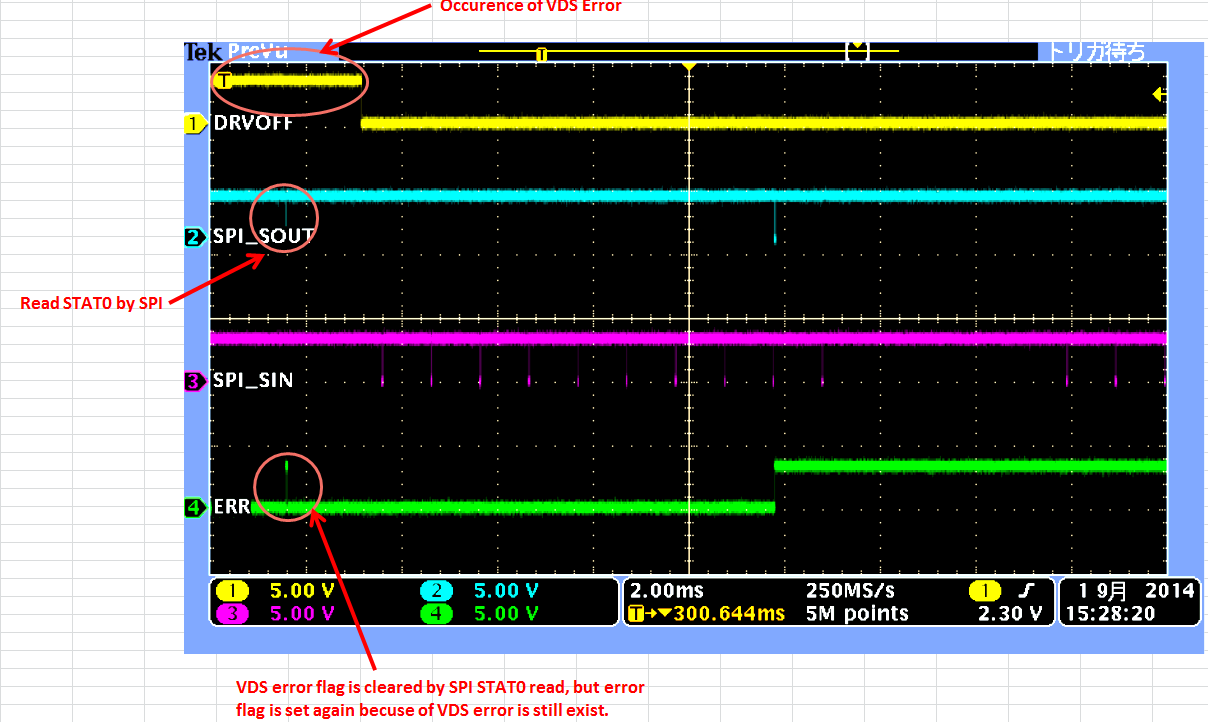The image size is (1208, 722).
Task: Click the 15:28:20 time readout
Action: tap(1110, 613)
